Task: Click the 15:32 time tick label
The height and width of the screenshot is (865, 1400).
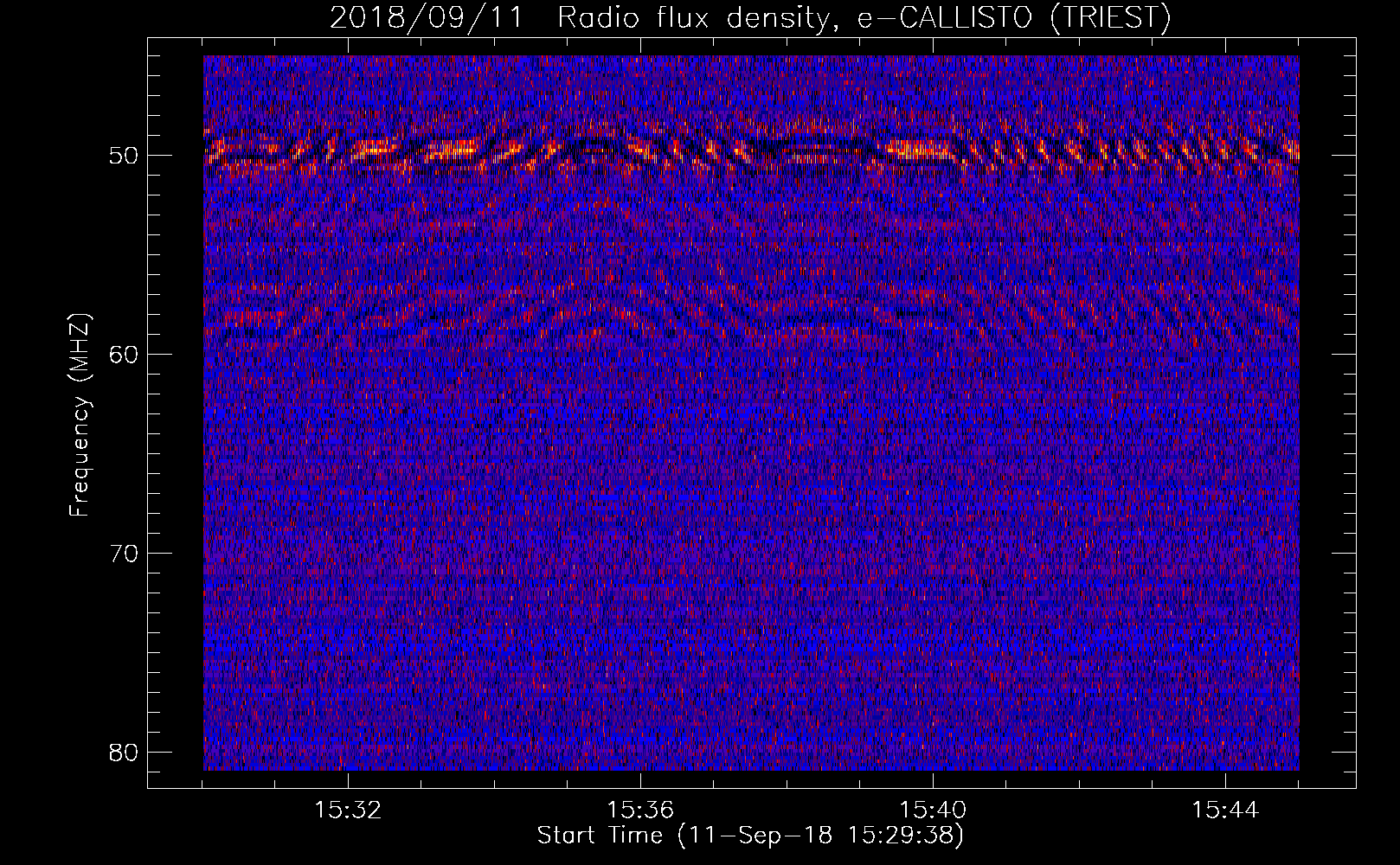Action: point(348,811)
